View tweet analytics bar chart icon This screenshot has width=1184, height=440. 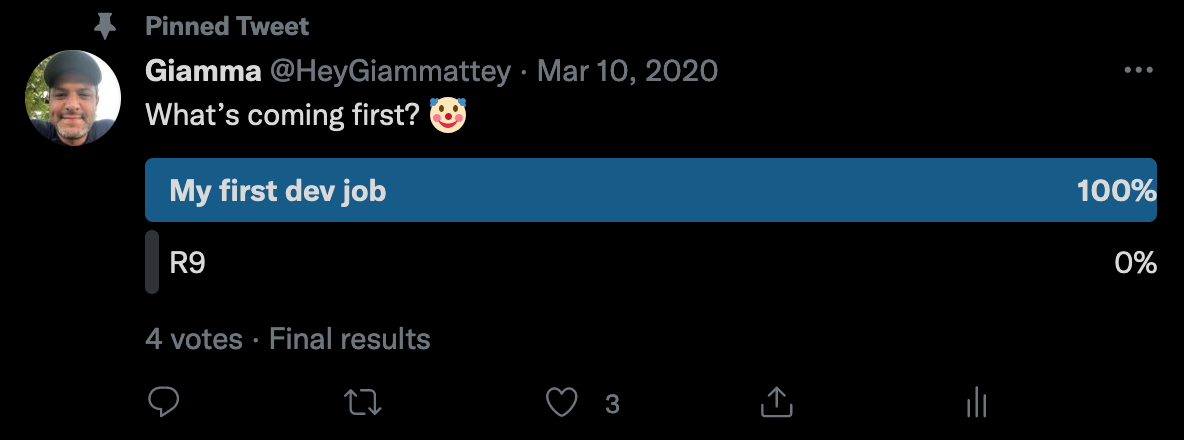(976, 402)
